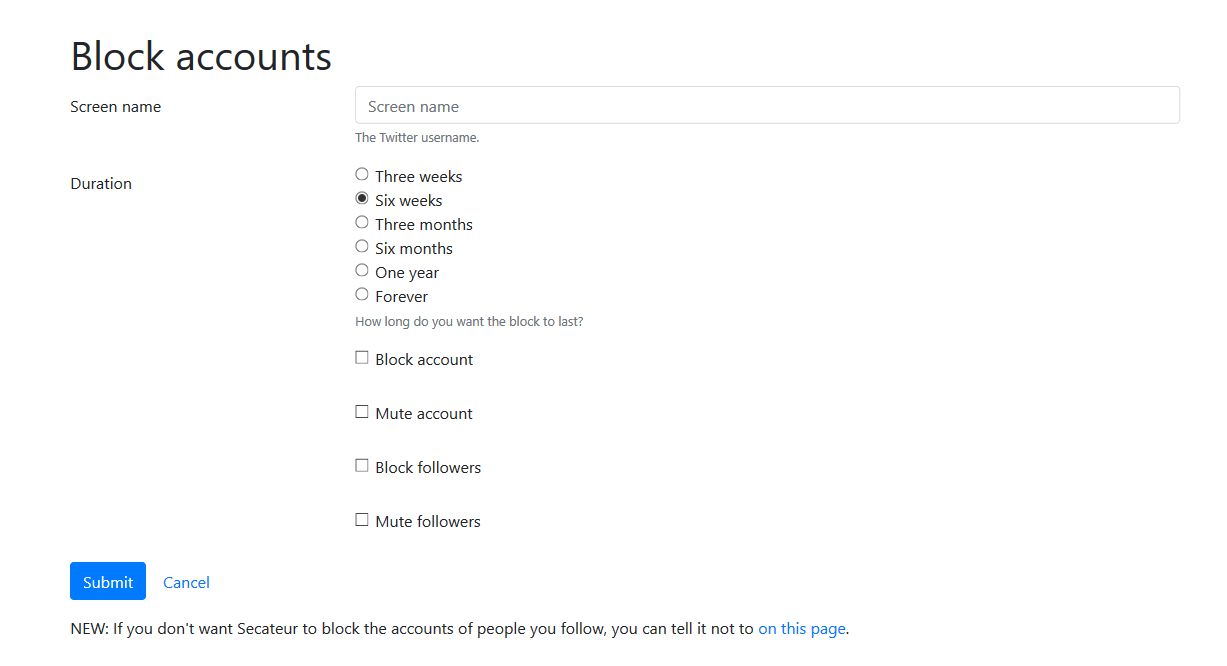
Task: Click the NEW notice text about Secateur
Action: 410,629
